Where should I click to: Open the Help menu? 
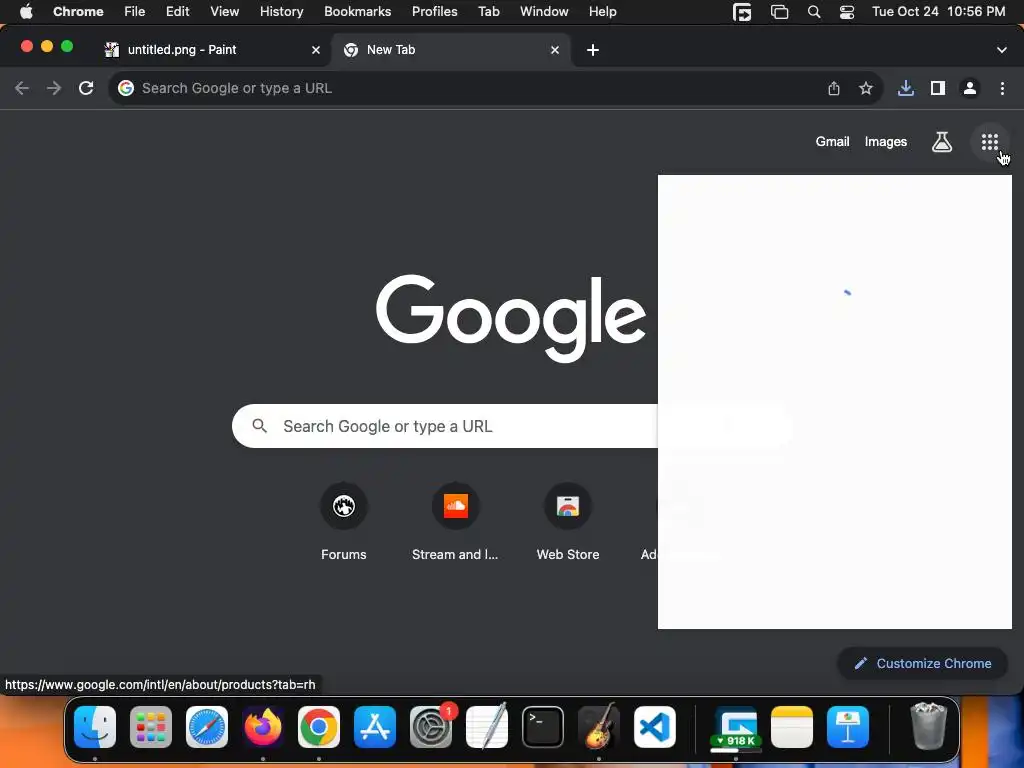click(x=602, y=12)
